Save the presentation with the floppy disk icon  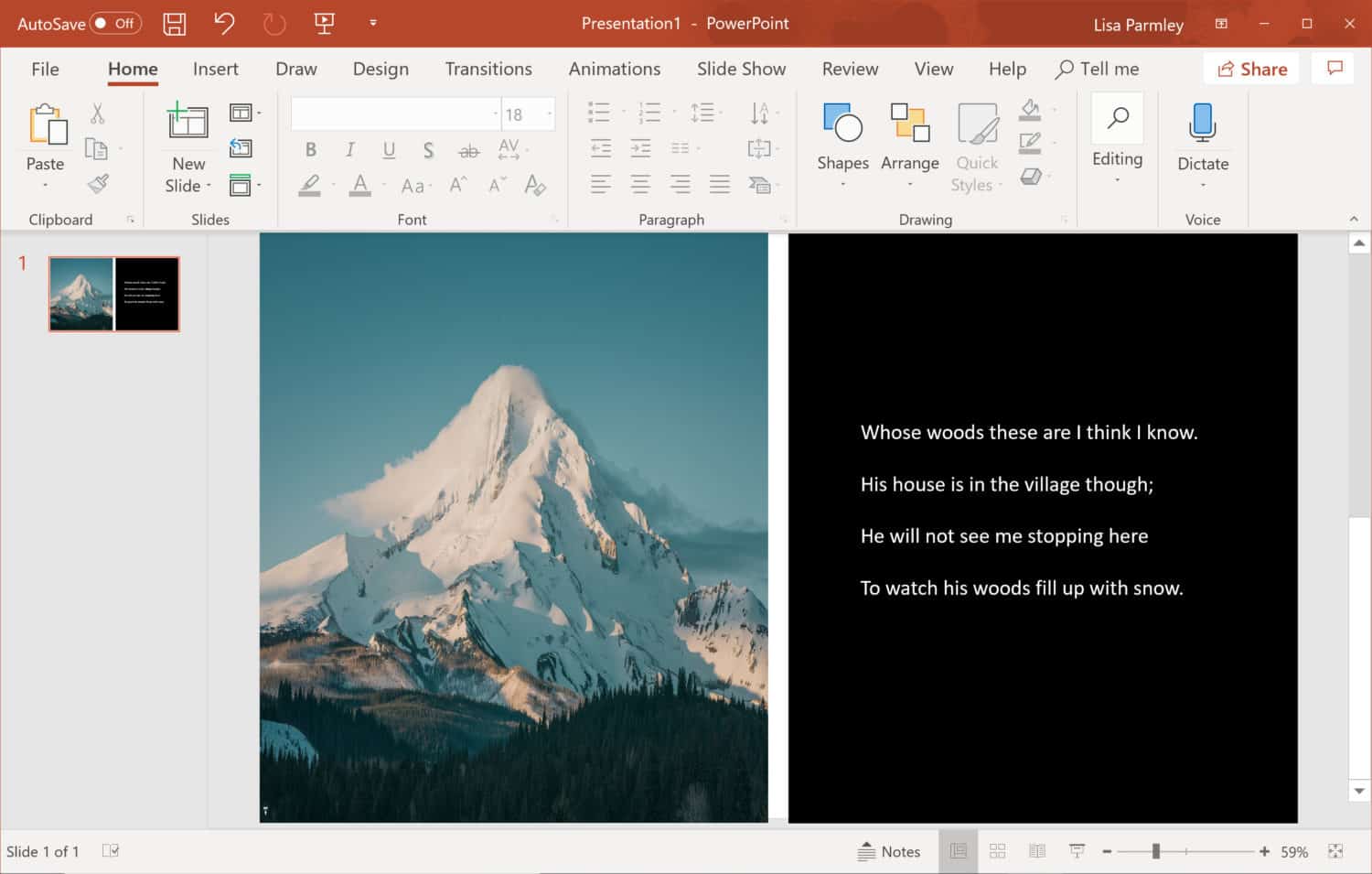pos(175,24)
